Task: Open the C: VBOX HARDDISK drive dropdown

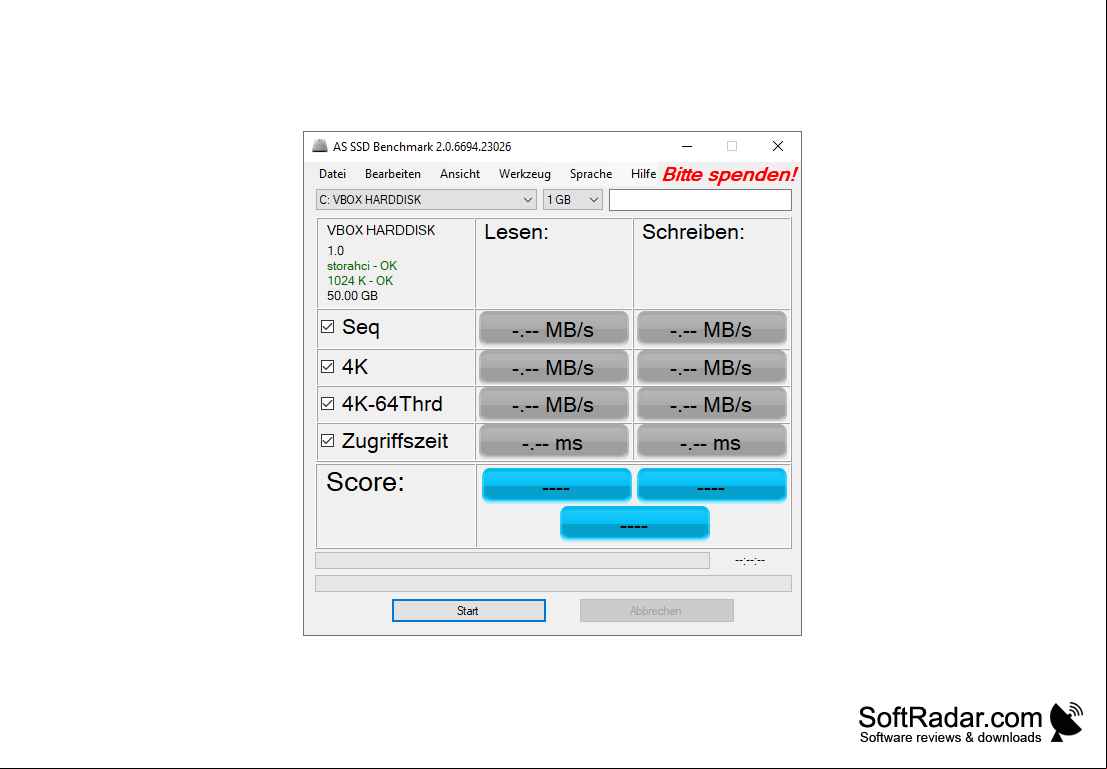Action: click(426, 200)
